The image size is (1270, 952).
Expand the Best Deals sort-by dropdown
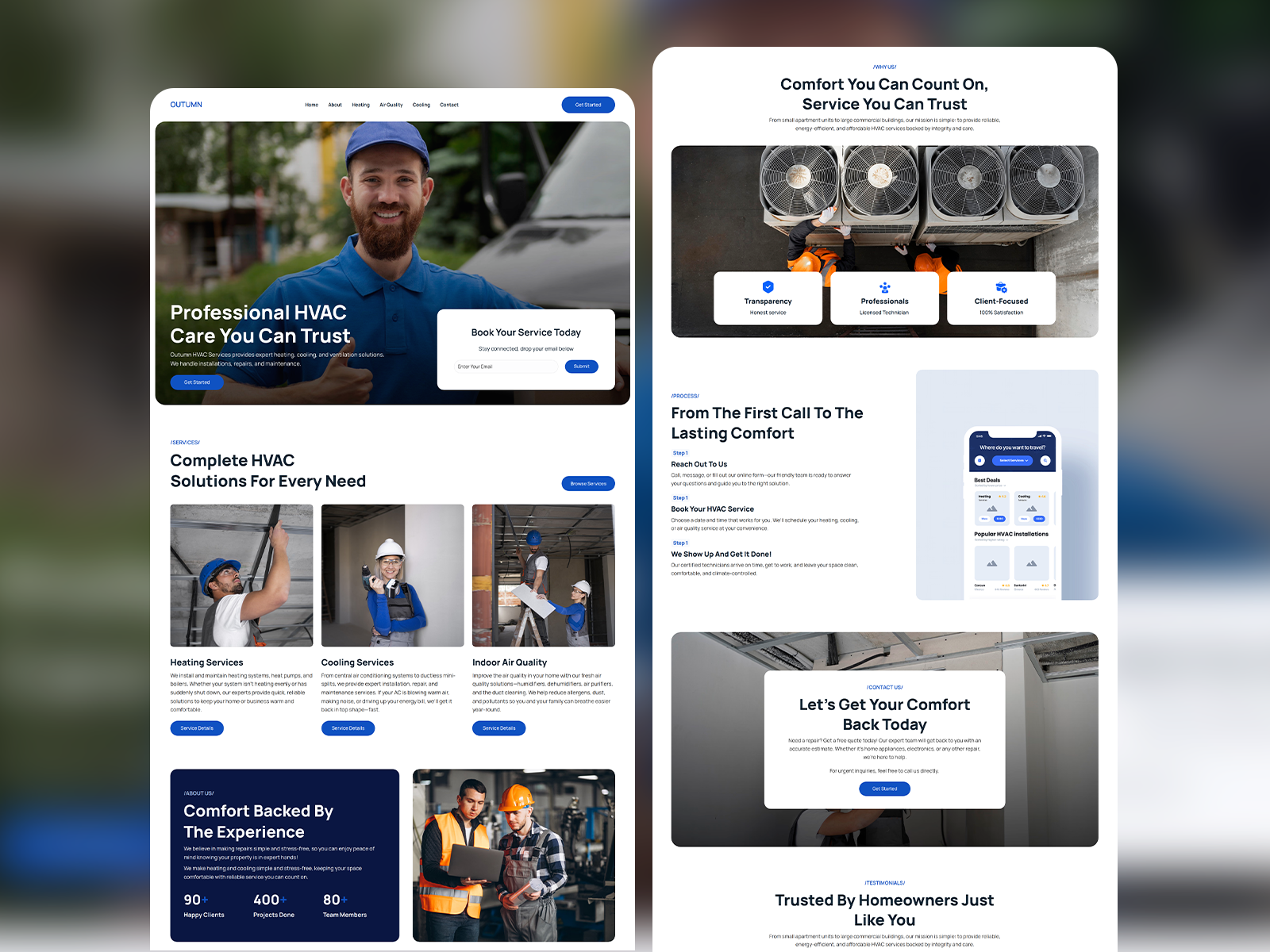pyautogui.click(x=990, y=486)
